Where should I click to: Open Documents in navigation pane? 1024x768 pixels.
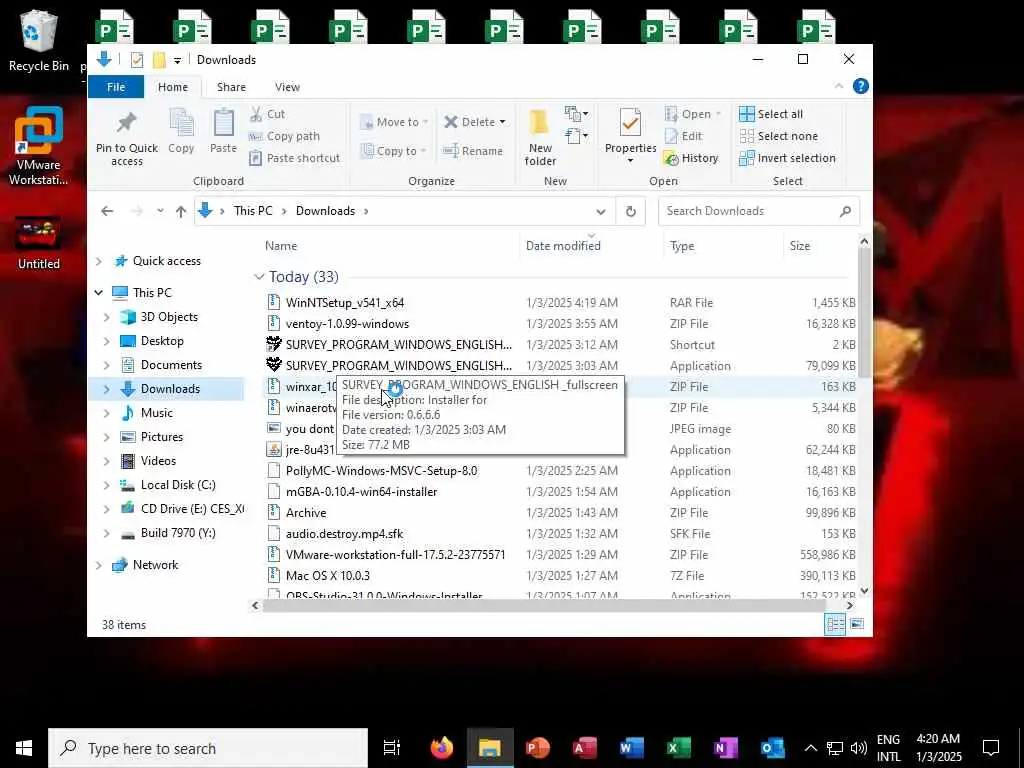[171, 365]
